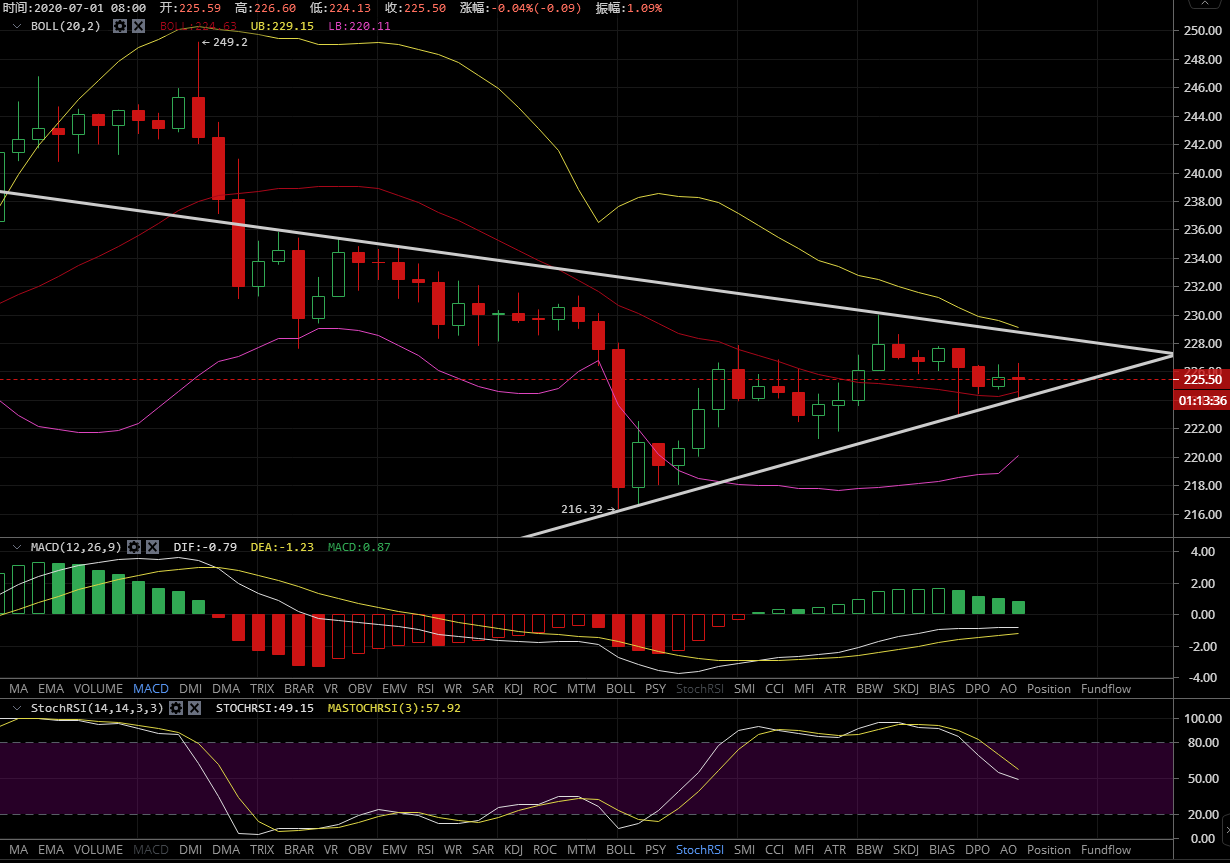The height and width of the screenshot is (863, 1230).
Task: Collapse the StochRSI(14,14,3,3) panel chevron
Action: (17, 708)
